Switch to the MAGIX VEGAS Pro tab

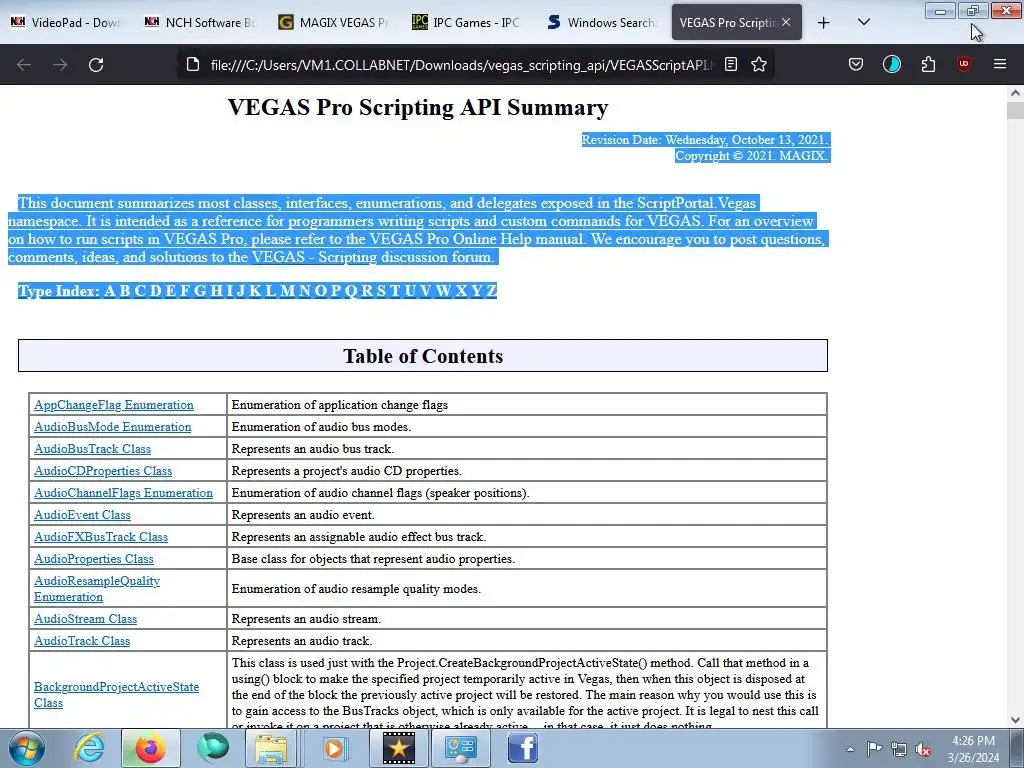[x=333, y=22]
